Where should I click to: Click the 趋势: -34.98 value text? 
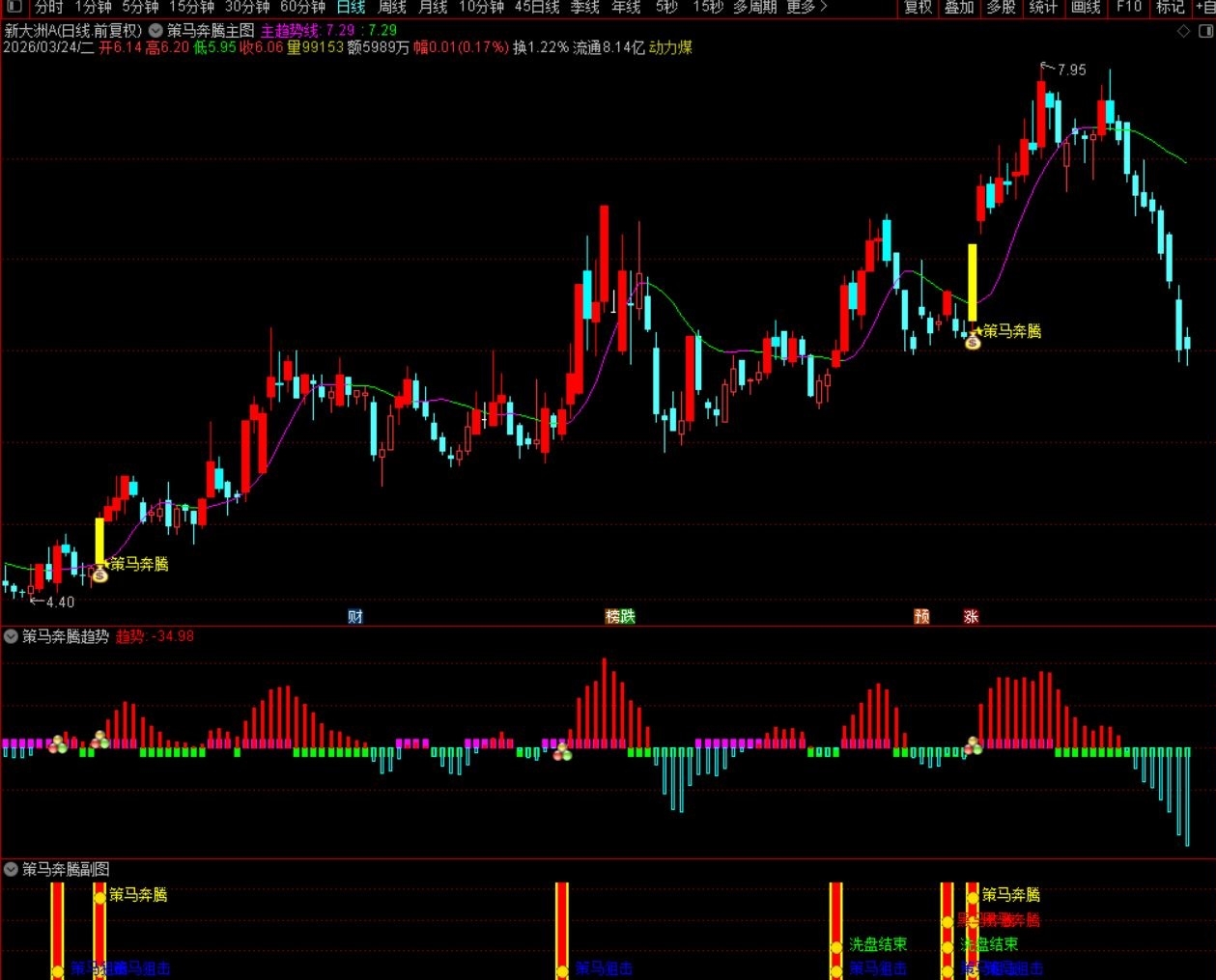tap(155, 636)
